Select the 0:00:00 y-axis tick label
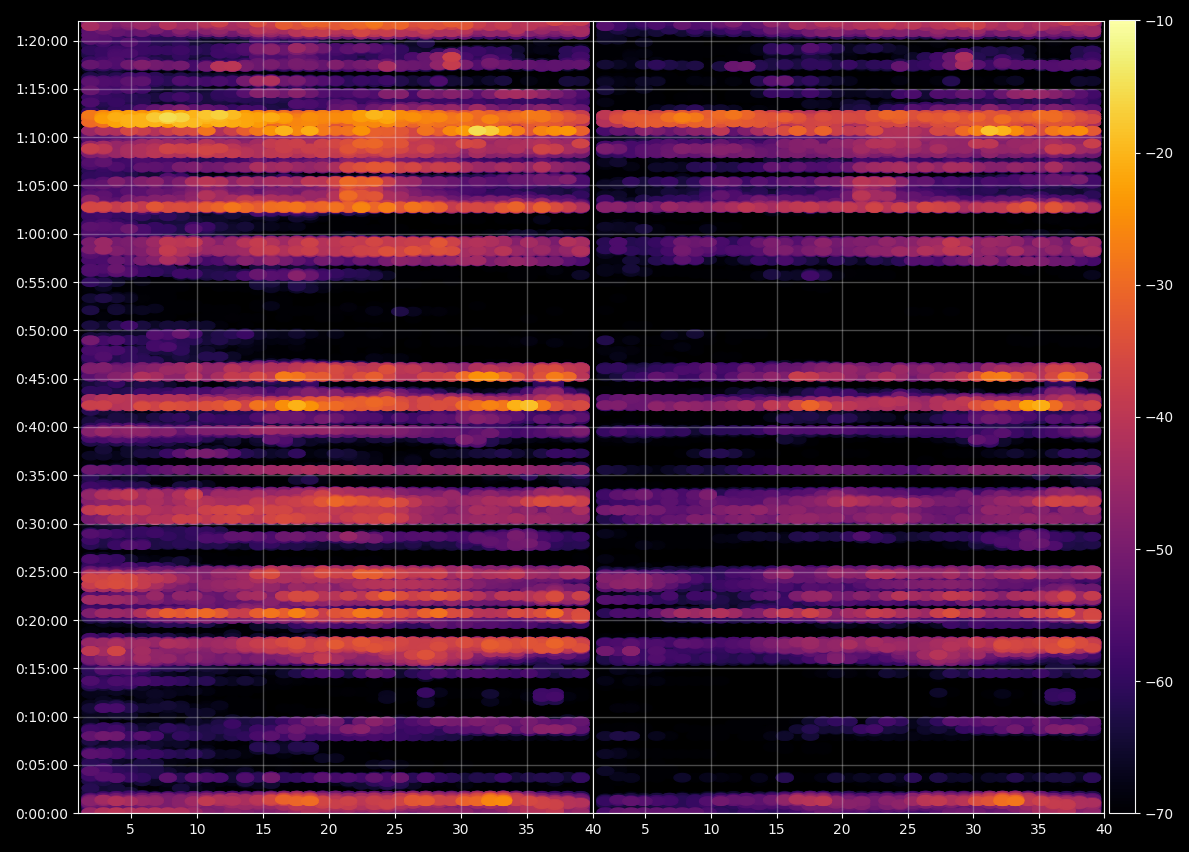This screenshot has width=1189, height=852. click(x=42, y=814)
